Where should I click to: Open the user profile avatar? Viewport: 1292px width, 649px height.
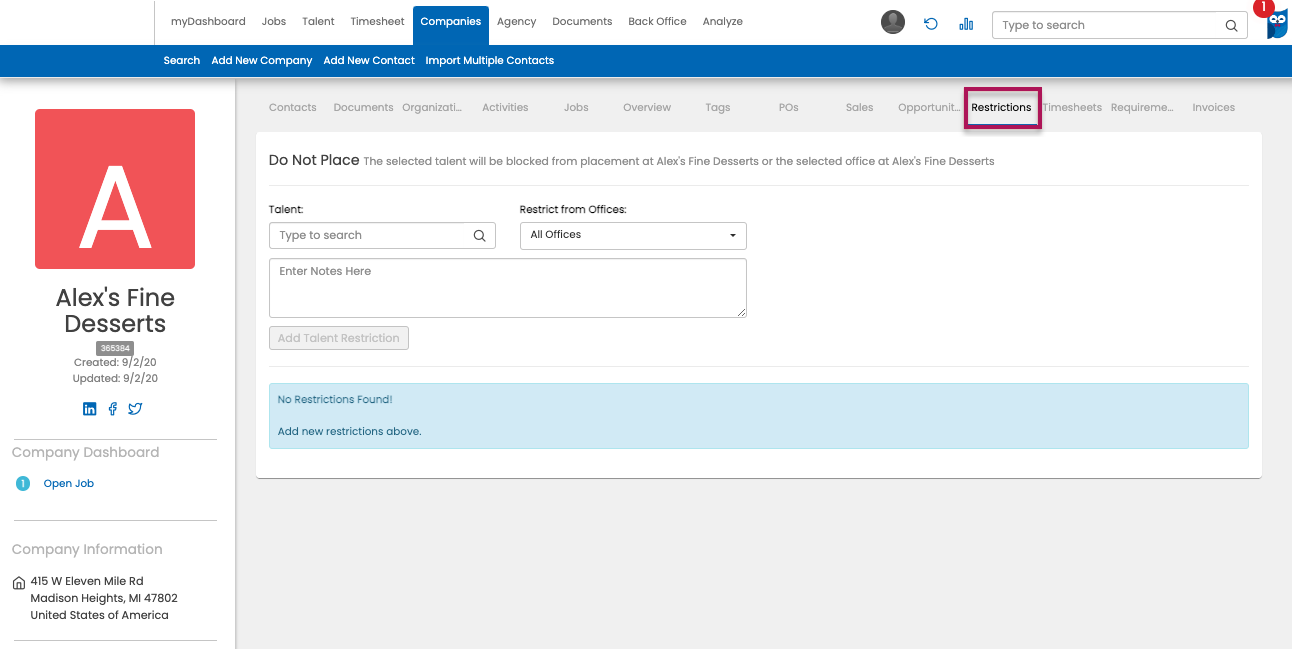point(893,22)
